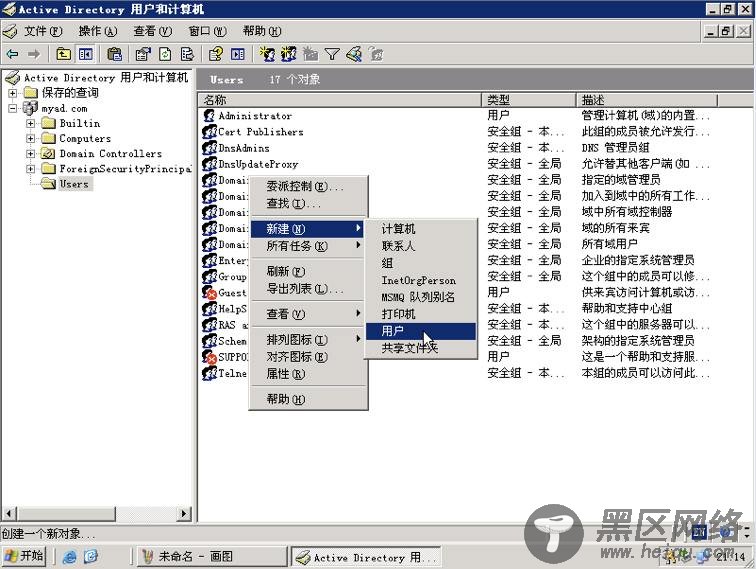The width and height of the screenshot is (756, 569).
Task: Select the Administrator user icon
Action: pos(209,116)
